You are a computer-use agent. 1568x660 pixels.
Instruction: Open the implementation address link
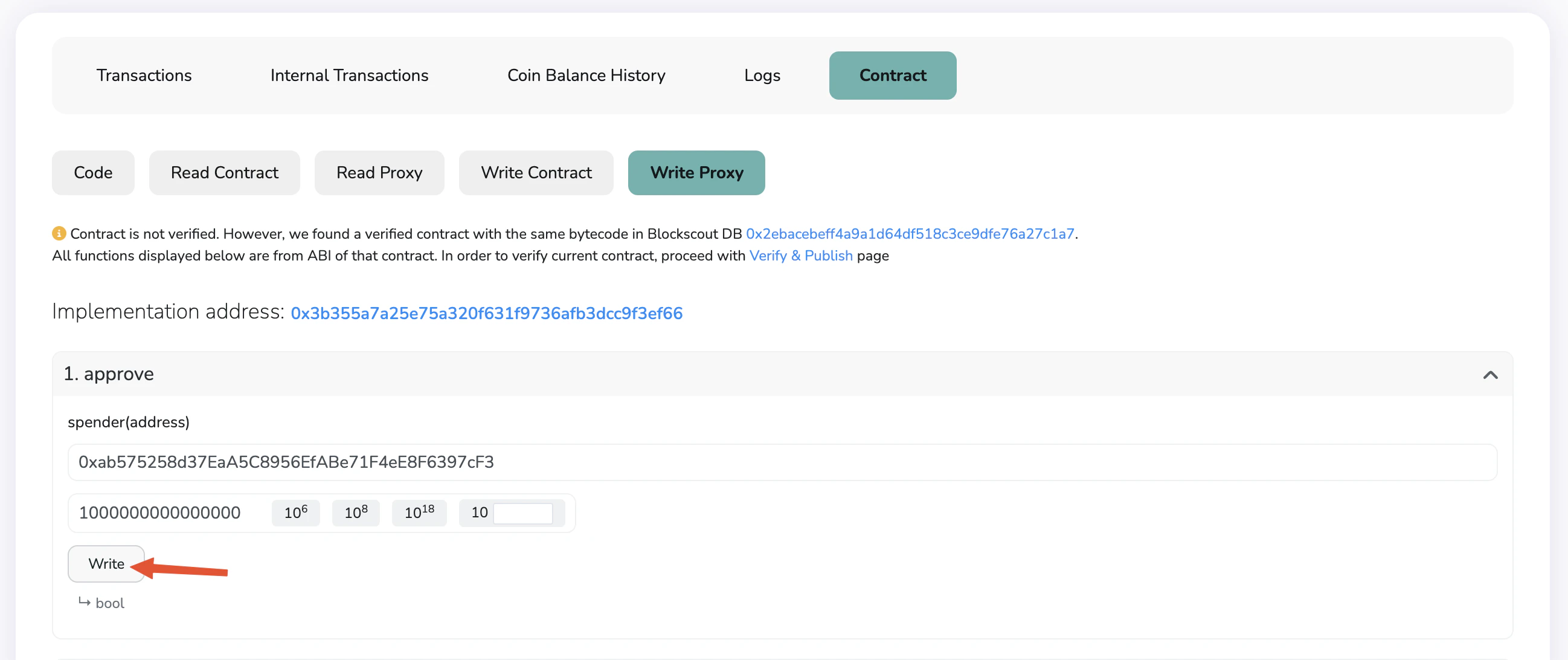[486, 313]
